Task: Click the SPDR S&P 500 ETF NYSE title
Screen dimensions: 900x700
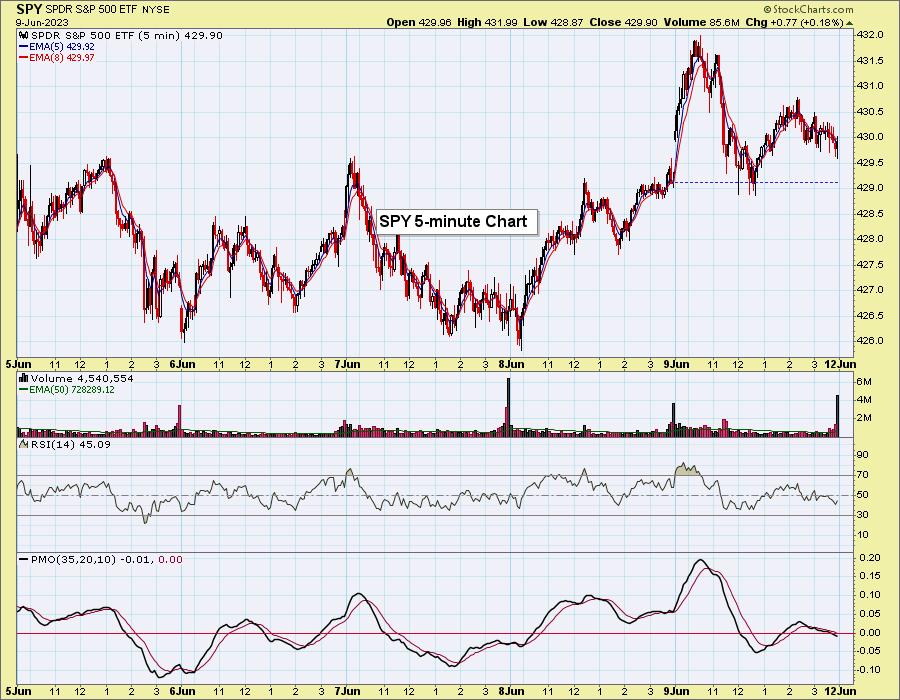Action: [x=107, y=10]
